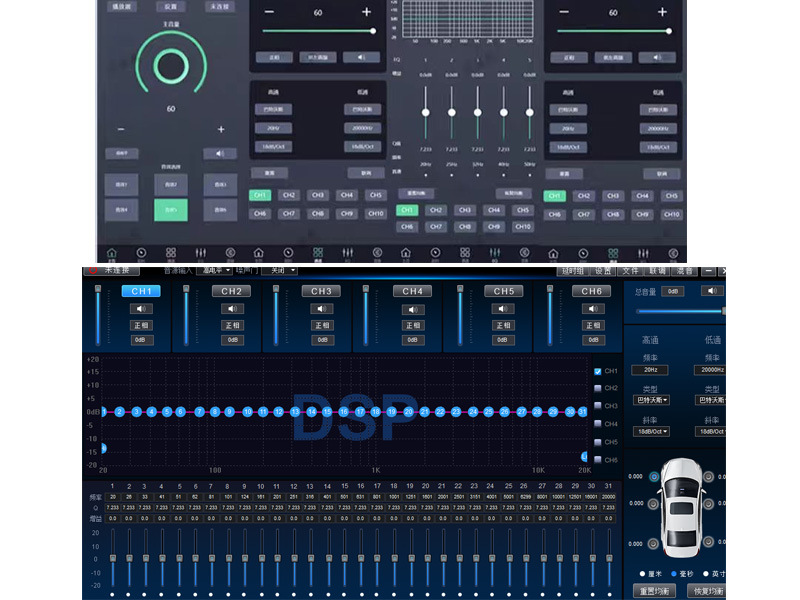Toggle mute on the CH4 strip
Image resolution: width=800 pixels, height=600 pixels.
413,310
